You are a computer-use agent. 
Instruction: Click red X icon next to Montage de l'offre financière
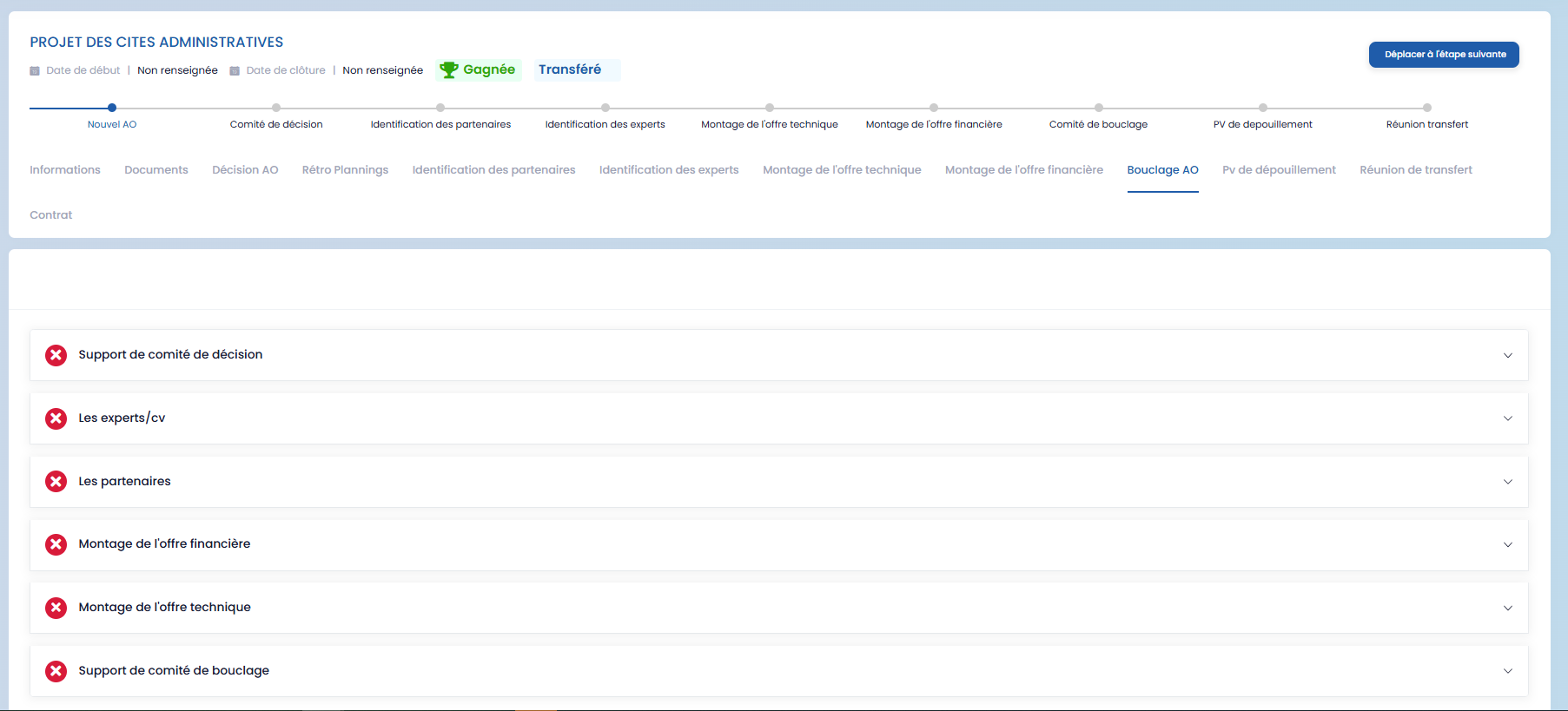click(56, 544)
